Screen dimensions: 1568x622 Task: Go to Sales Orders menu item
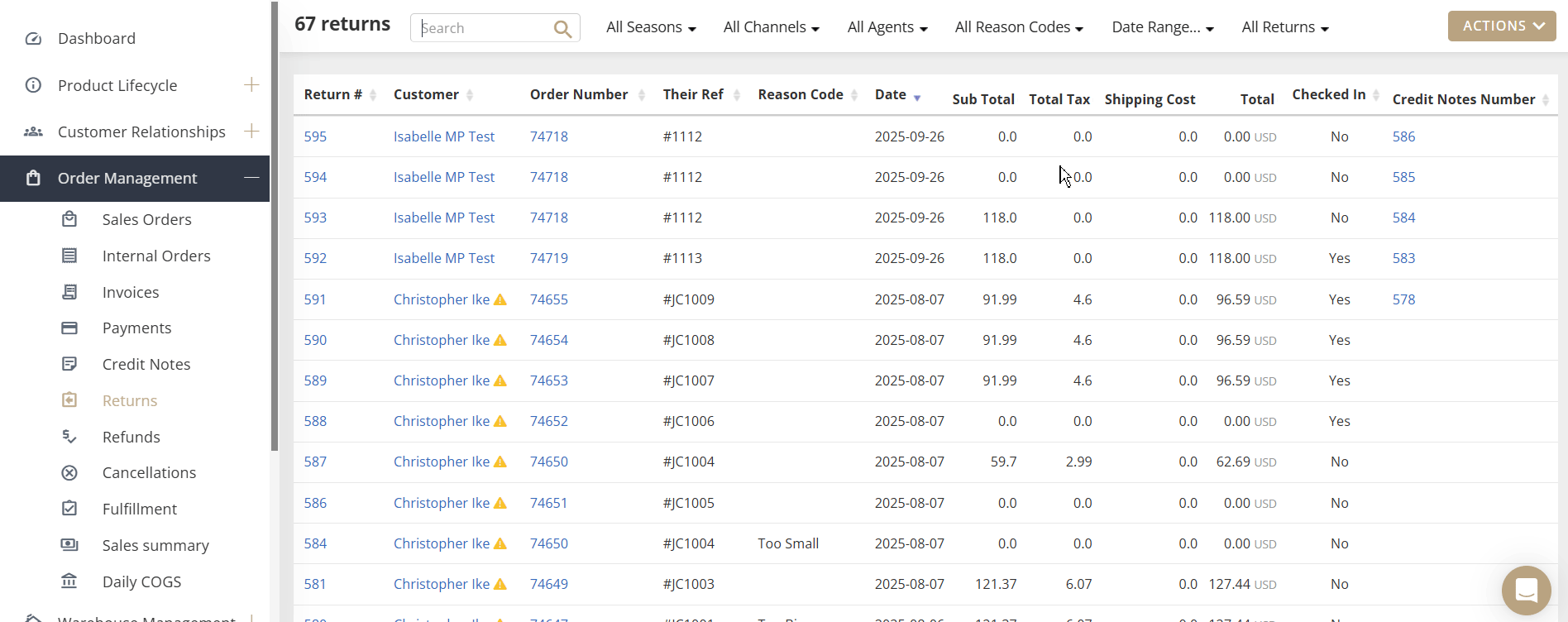(x=146, y=220)
